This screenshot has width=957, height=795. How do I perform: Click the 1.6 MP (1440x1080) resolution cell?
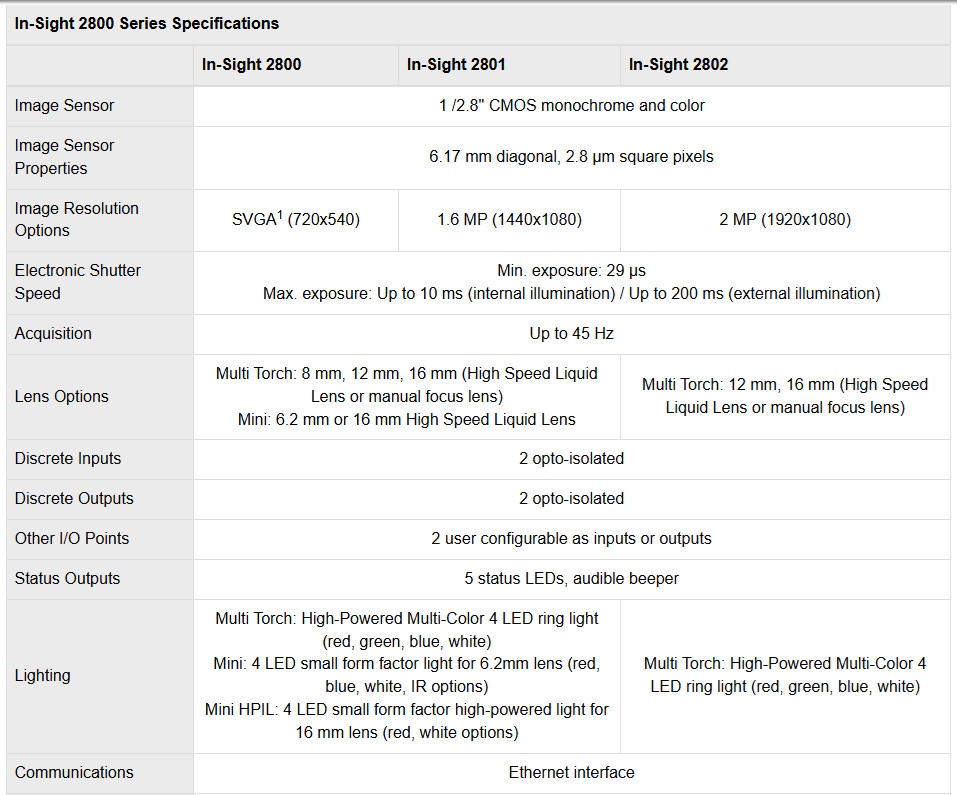tap(509, 220)
